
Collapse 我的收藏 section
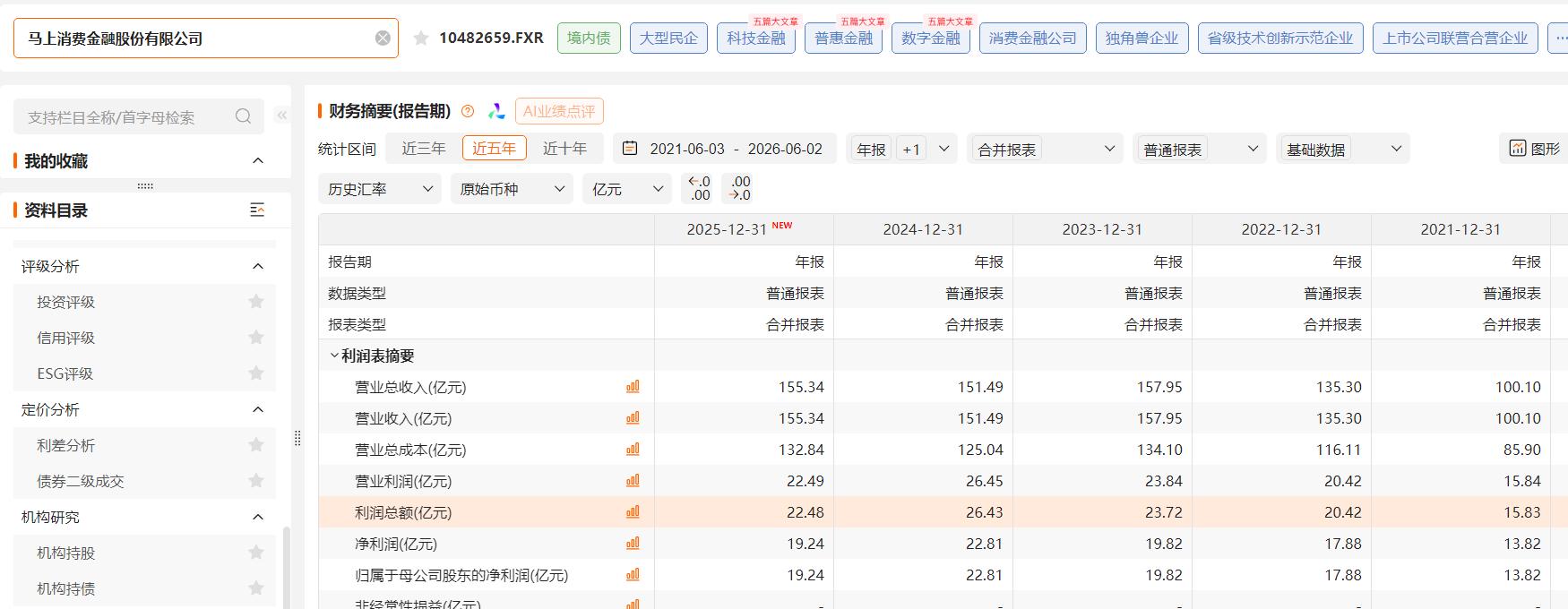(258, 161)
